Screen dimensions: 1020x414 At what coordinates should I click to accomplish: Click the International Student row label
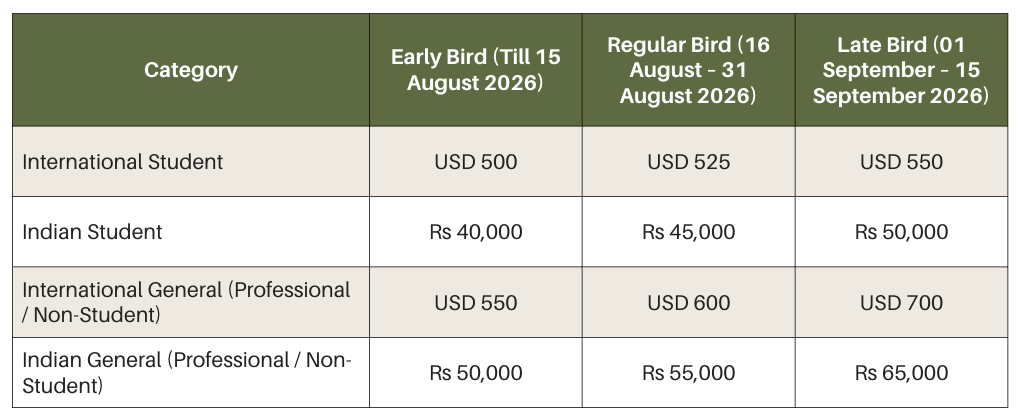click(122, 161)
